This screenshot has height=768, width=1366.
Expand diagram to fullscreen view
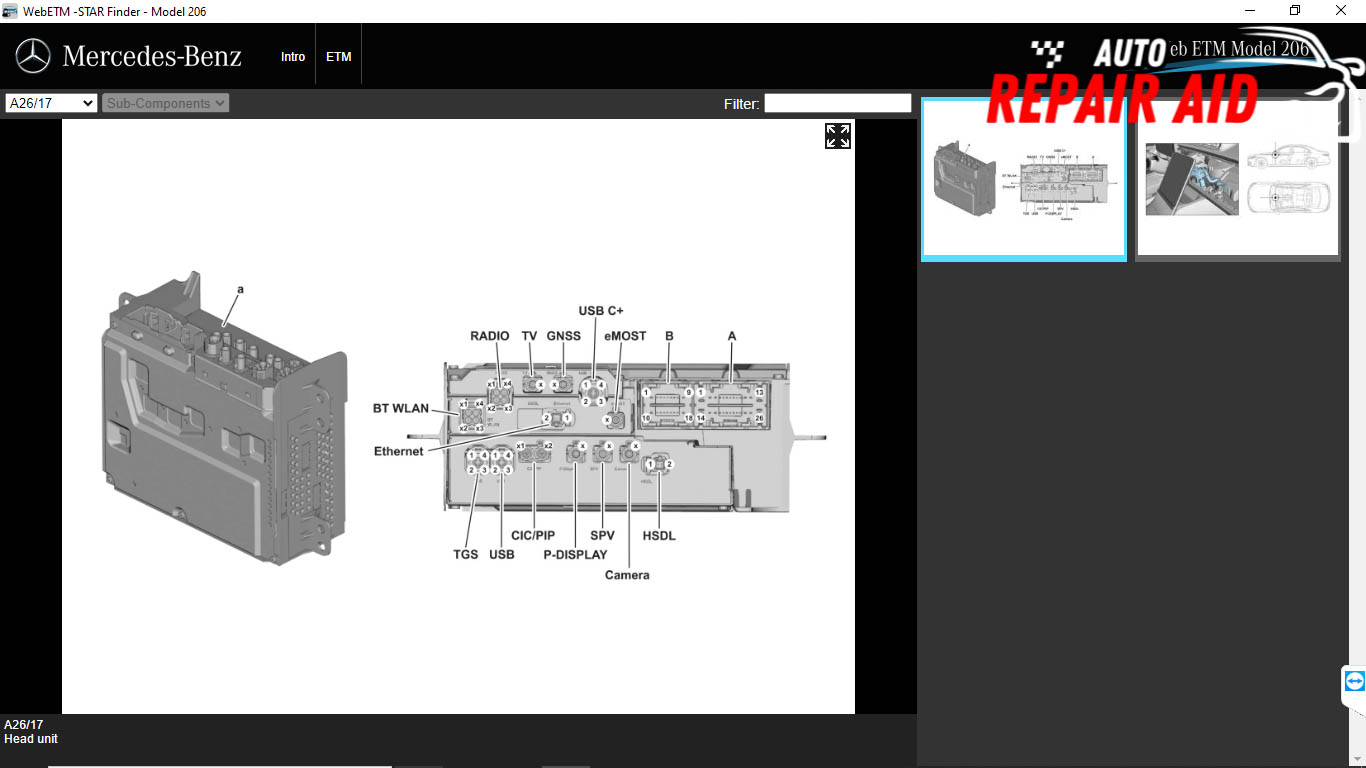pos(838,136)
